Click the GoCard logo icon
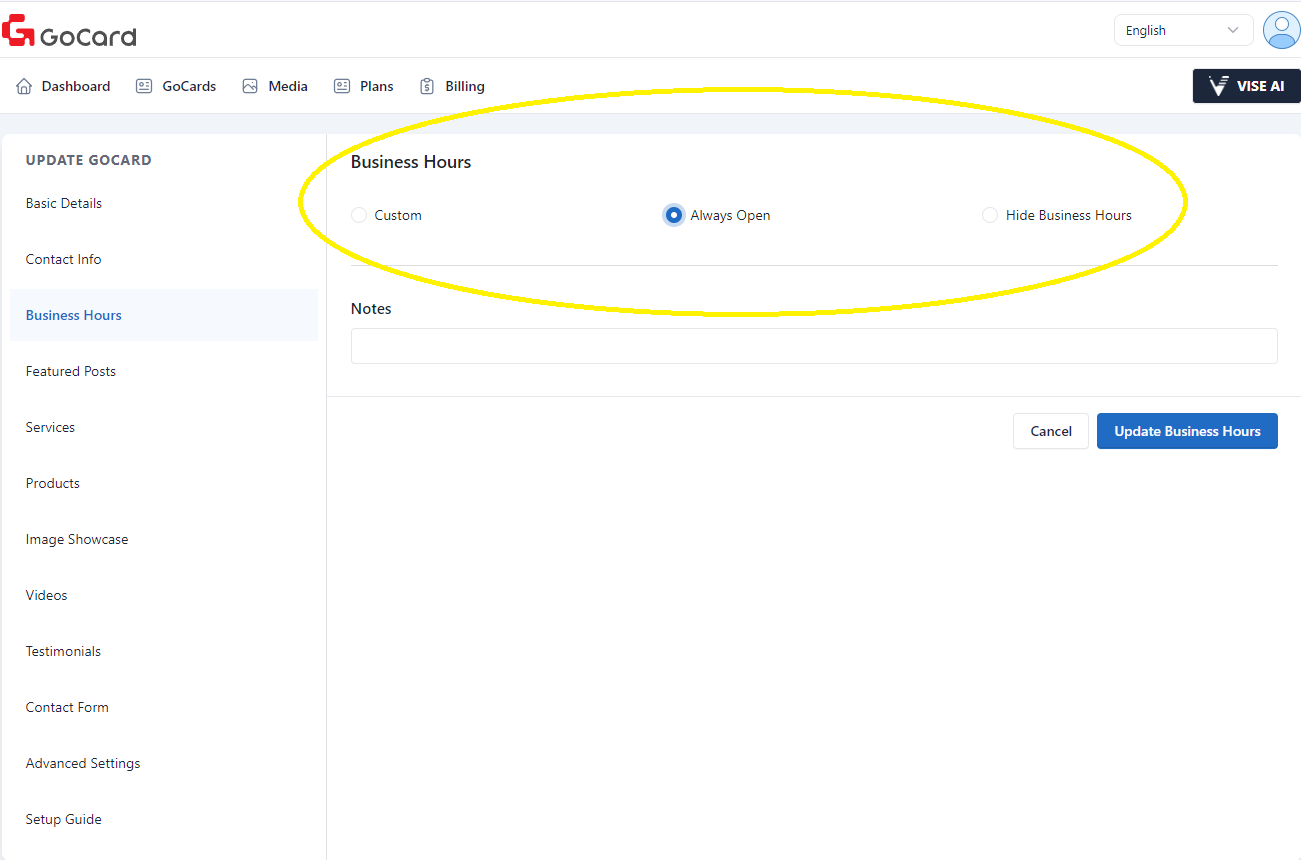1301x860 pixels. click(x=18, y=31)
